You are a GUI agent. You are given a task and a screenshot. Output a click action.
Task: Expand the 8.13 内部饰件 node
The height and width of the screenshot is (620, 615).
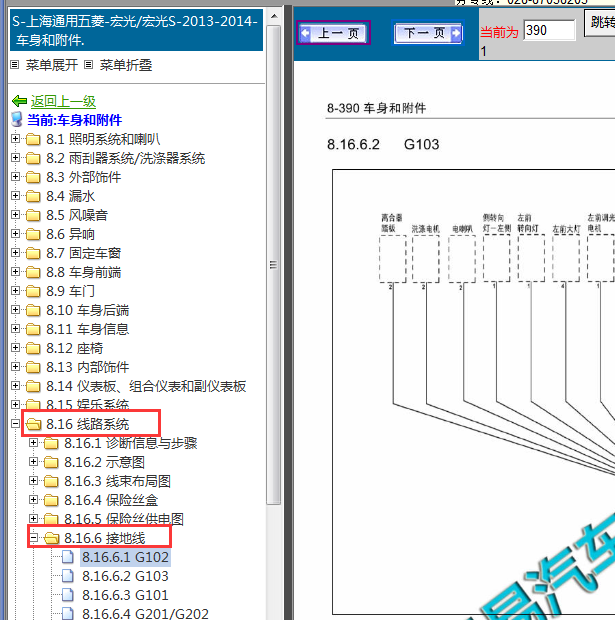pyautogui.click(x=15, y=367)
